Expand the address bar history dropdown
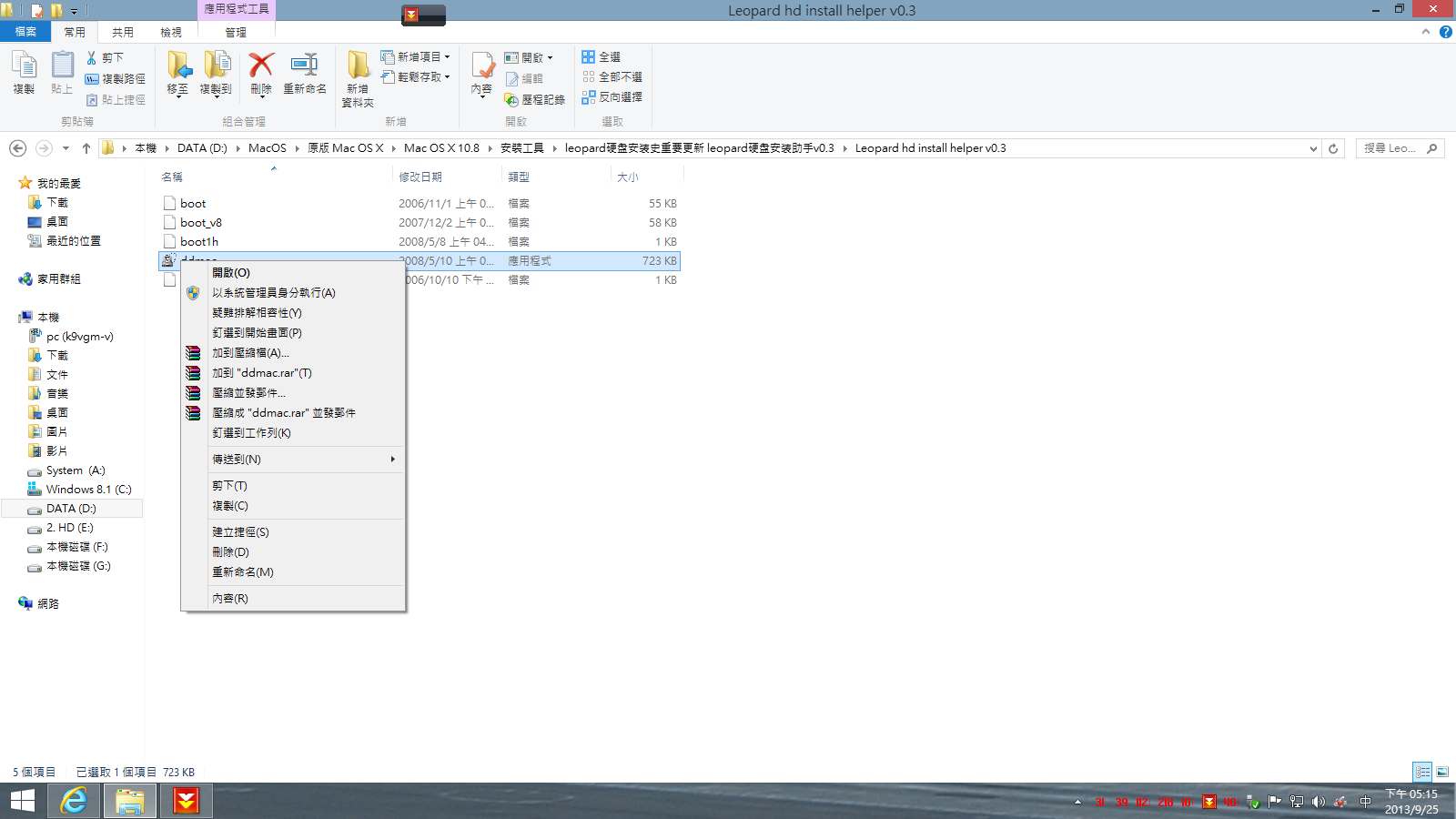 (x=1313, y=148)
